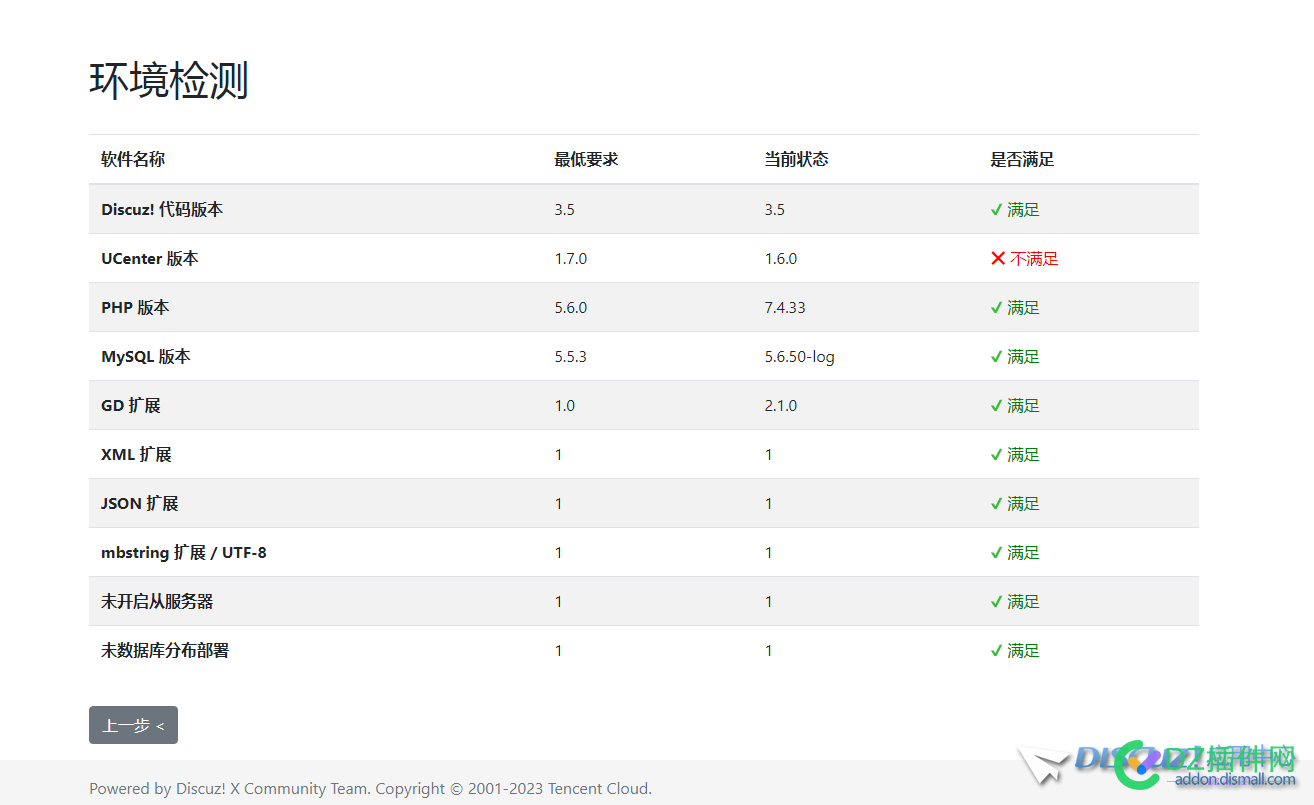Viewport: 1314px width, 805px height.
Task: Select the PHP 版本 row label
Action: pyautogui.click(x=135, y=307)
